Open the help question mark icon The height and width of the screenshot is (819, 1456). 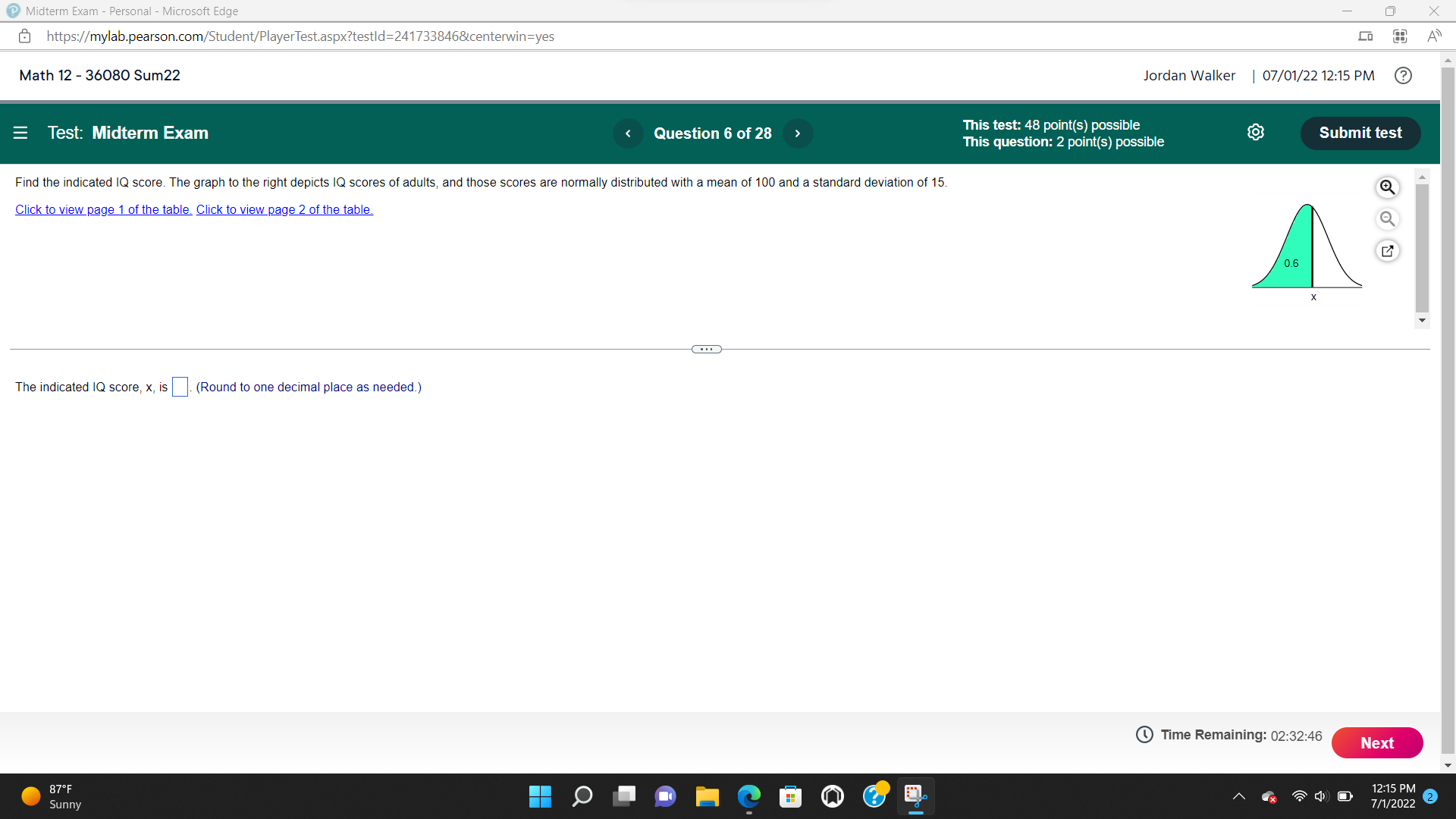pos(1403,75)
